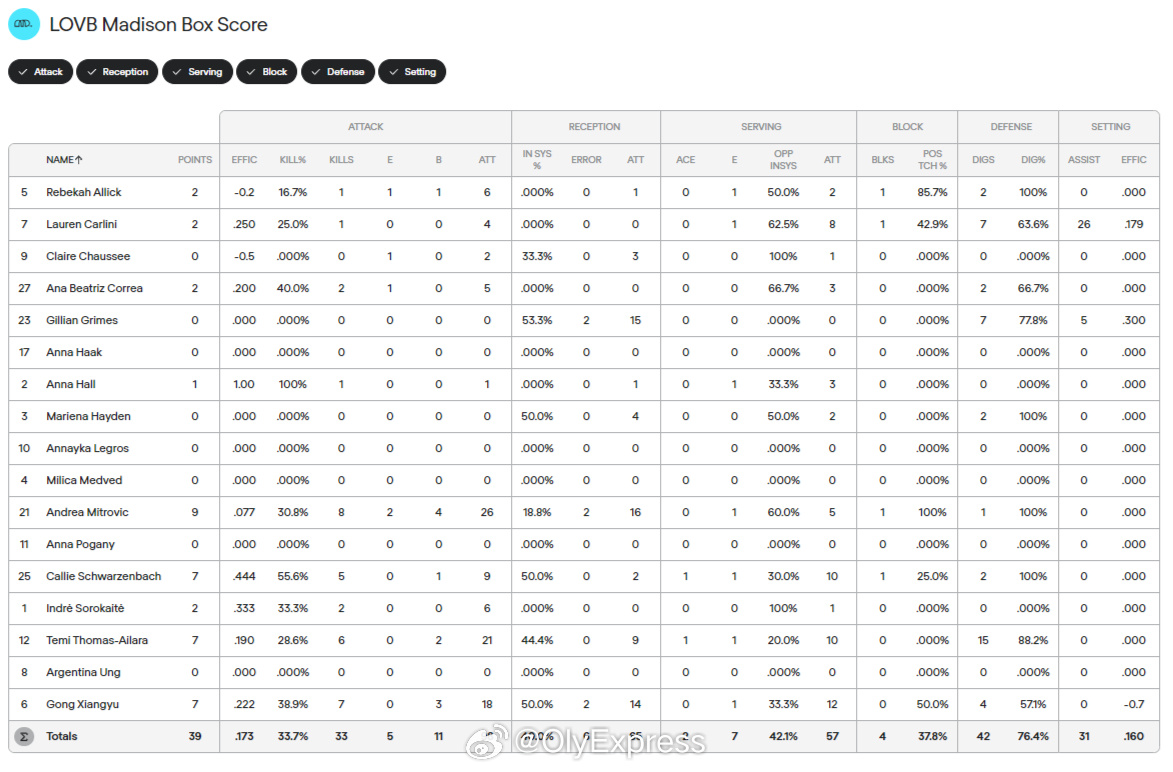Sort by the ASSIST column header
The image size is (1173, 772).
coord(1084,159)
